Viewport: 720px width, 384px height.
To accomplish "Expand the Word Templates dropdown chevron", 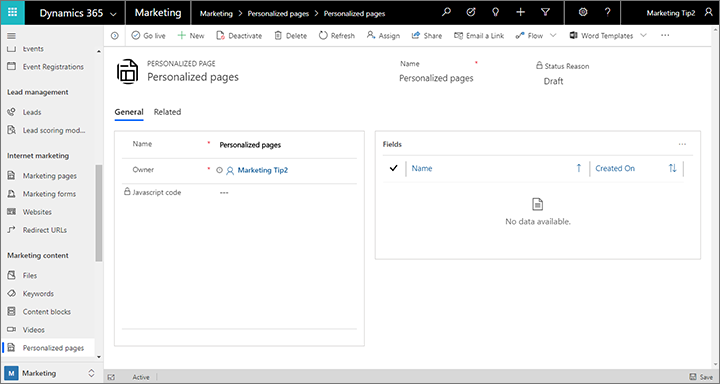I will click(643, 35).
